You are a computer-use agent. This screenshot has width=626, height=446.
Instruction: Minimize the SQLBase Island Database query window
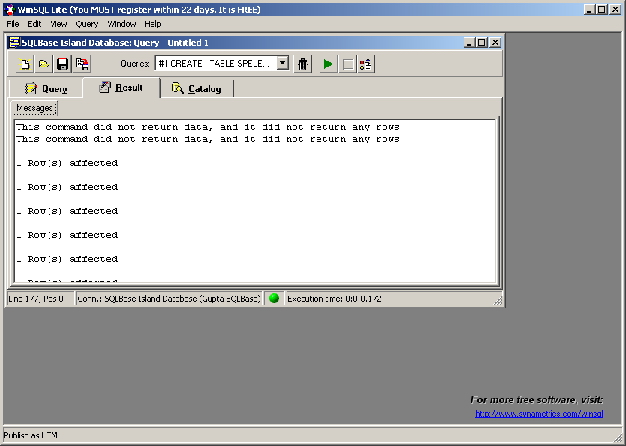click(x=470, y=42)
